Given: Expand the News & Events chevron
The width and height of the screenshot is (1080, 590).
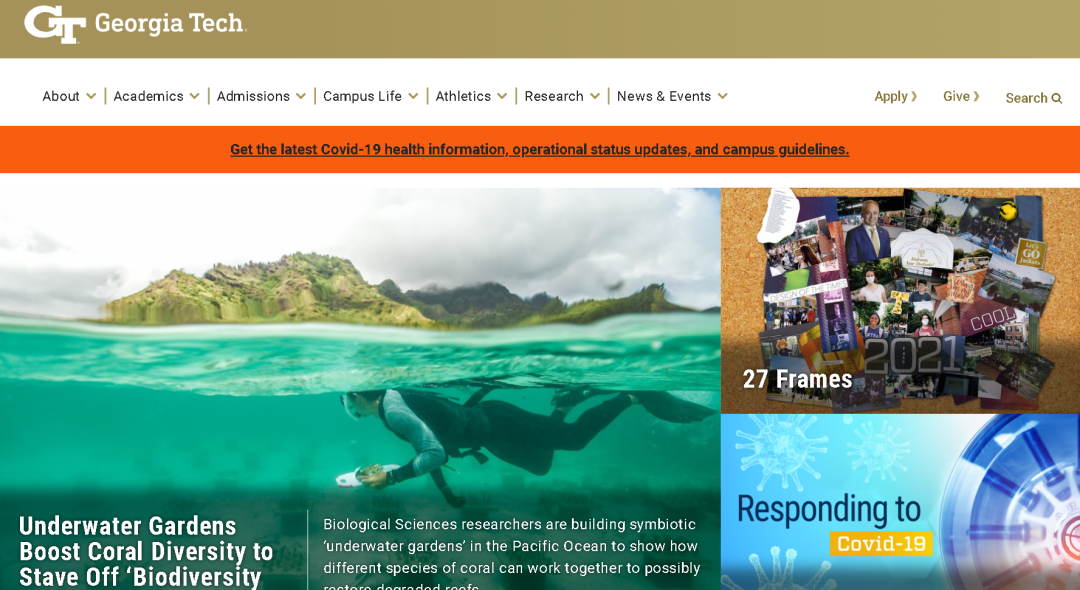Looking at the screenshot, I should 723,96.
